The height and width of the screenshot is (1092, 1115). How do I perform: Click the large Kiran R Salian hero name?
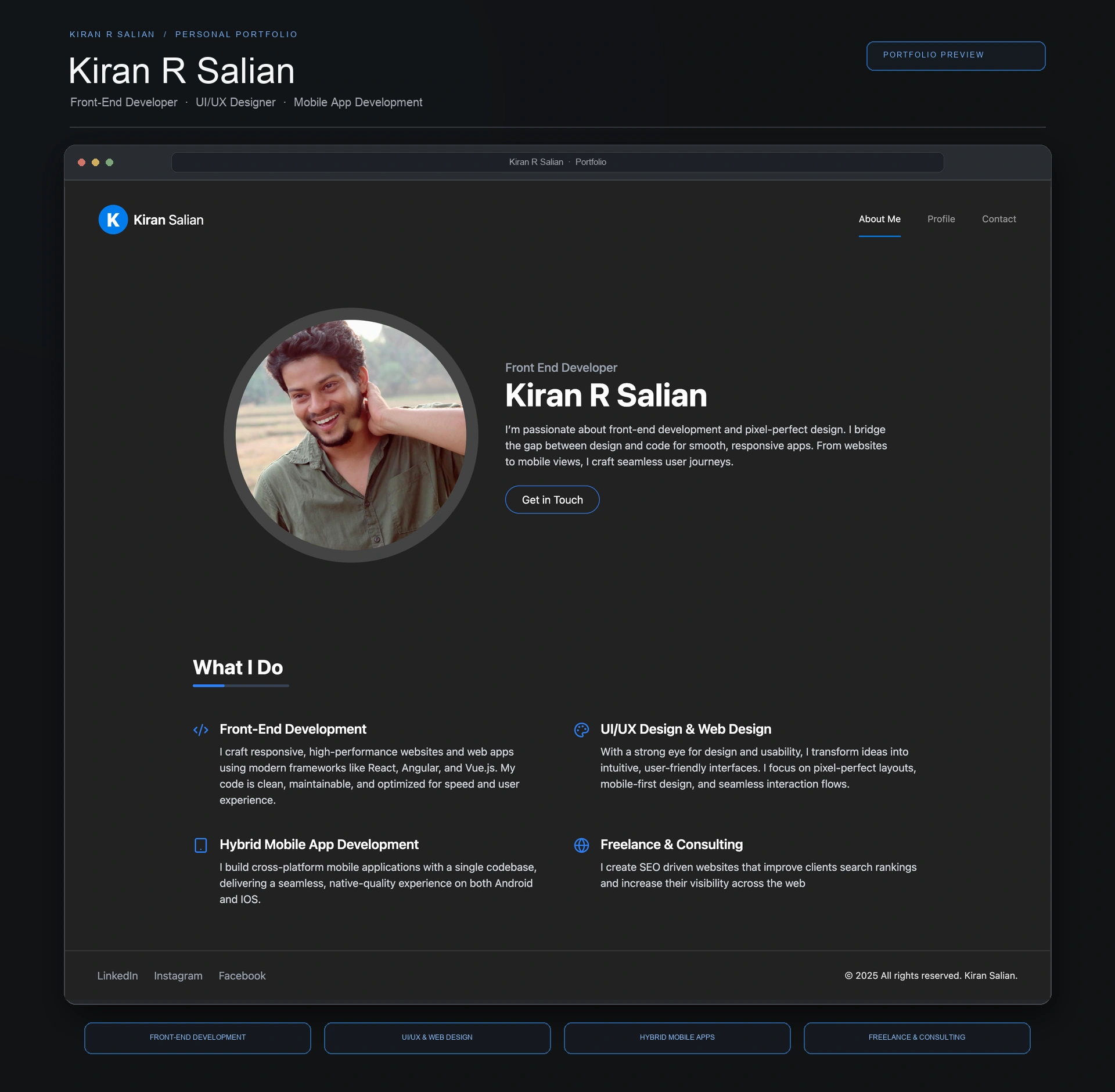(606, 395)
